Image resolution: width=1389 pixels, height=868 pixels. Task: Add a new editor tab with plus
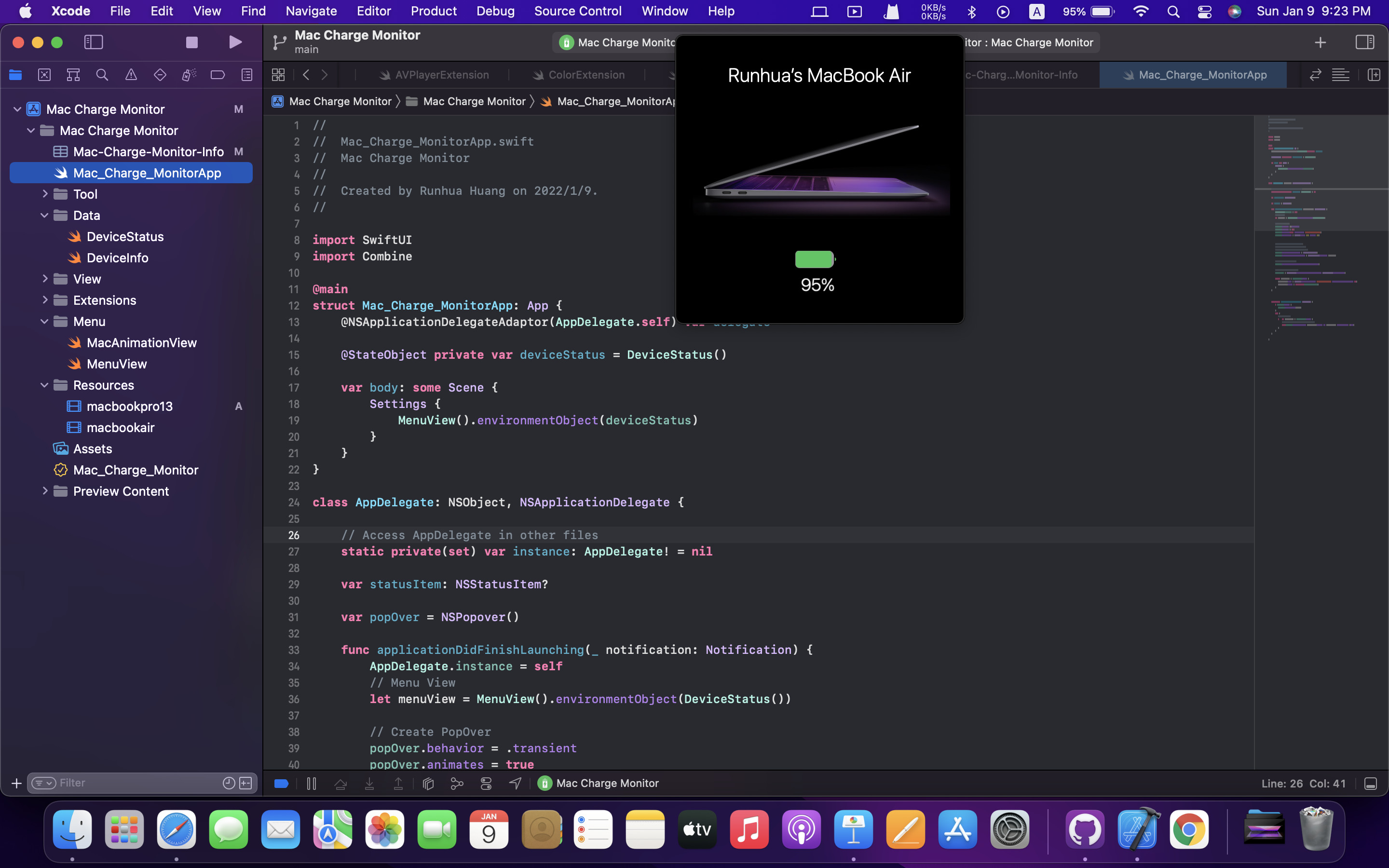tap(1320, 42)
